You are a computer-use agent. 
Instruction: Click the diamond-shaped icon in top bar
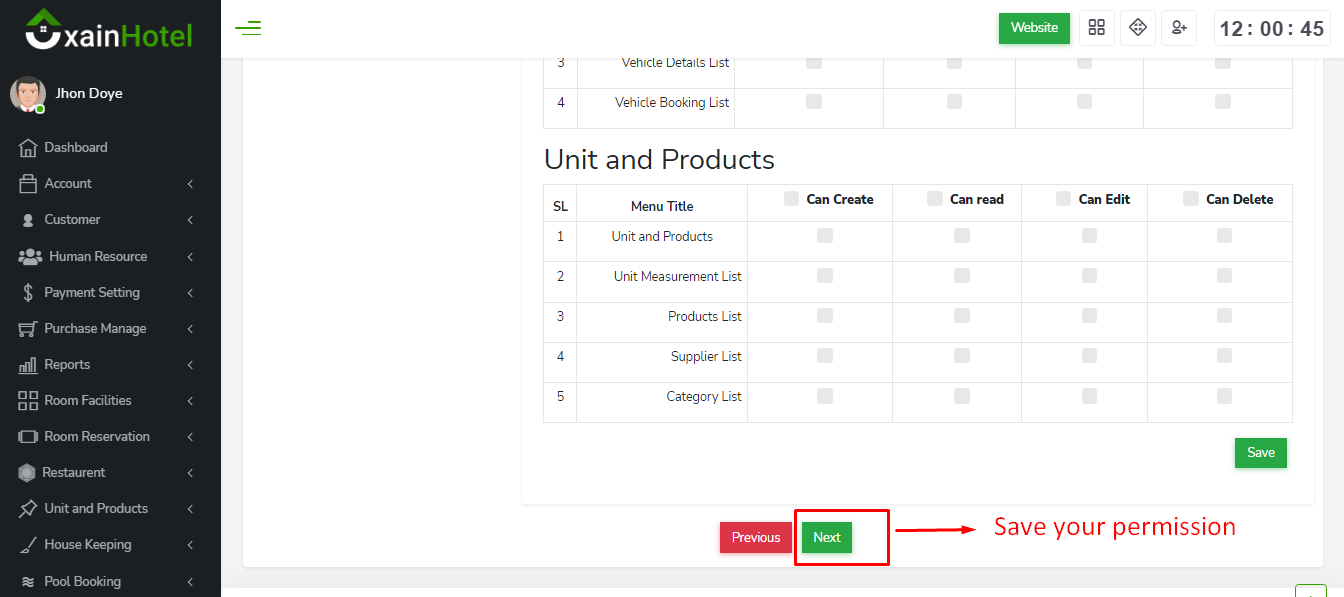(x=1138, y=28)
